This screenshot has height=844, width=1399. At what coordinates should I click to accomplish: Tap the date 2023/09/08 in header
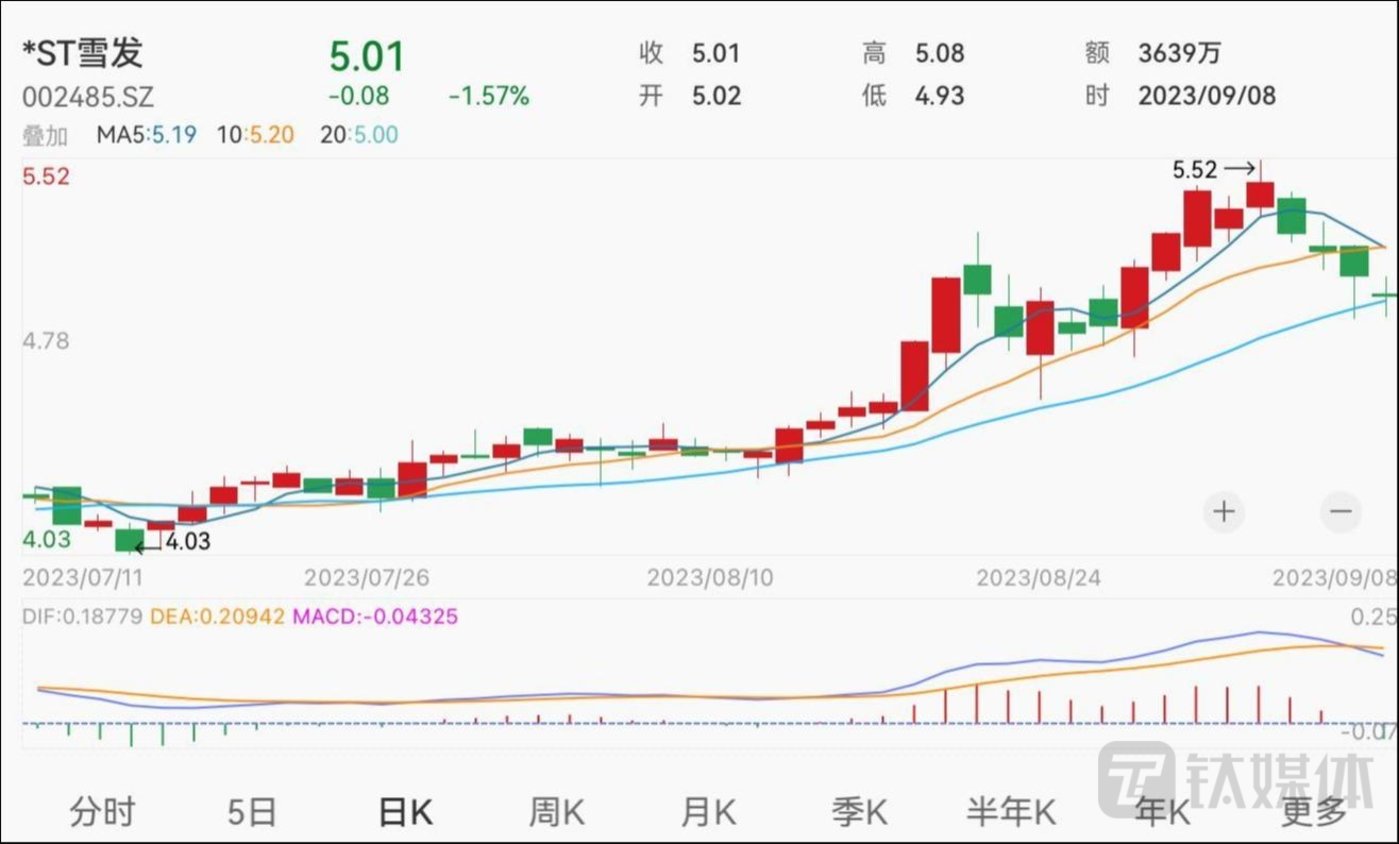(x=1207, y=97)
